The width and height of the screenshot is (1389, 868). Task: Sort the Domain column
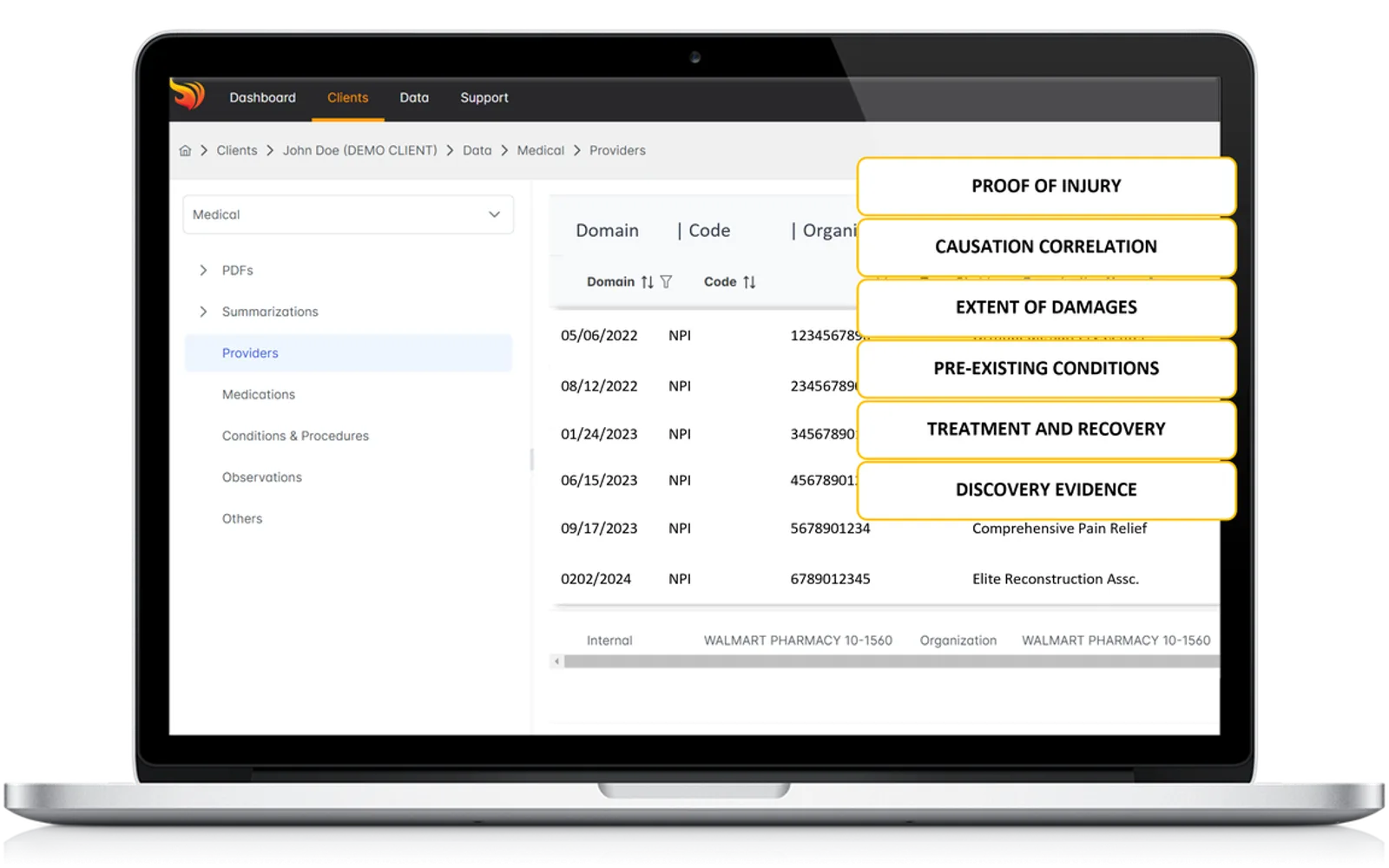coord(648,282)
